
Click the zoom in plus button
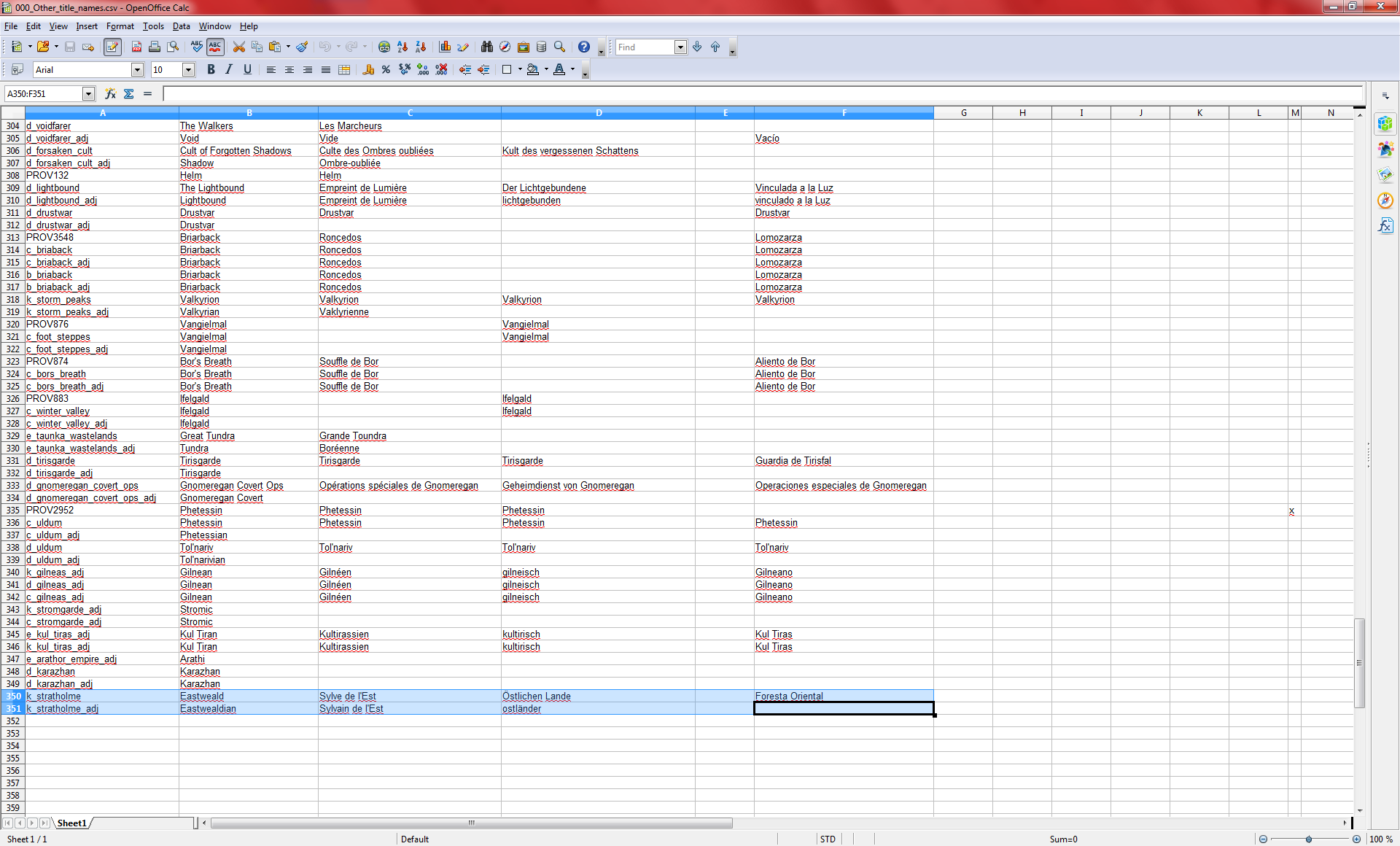point(1356,839)
